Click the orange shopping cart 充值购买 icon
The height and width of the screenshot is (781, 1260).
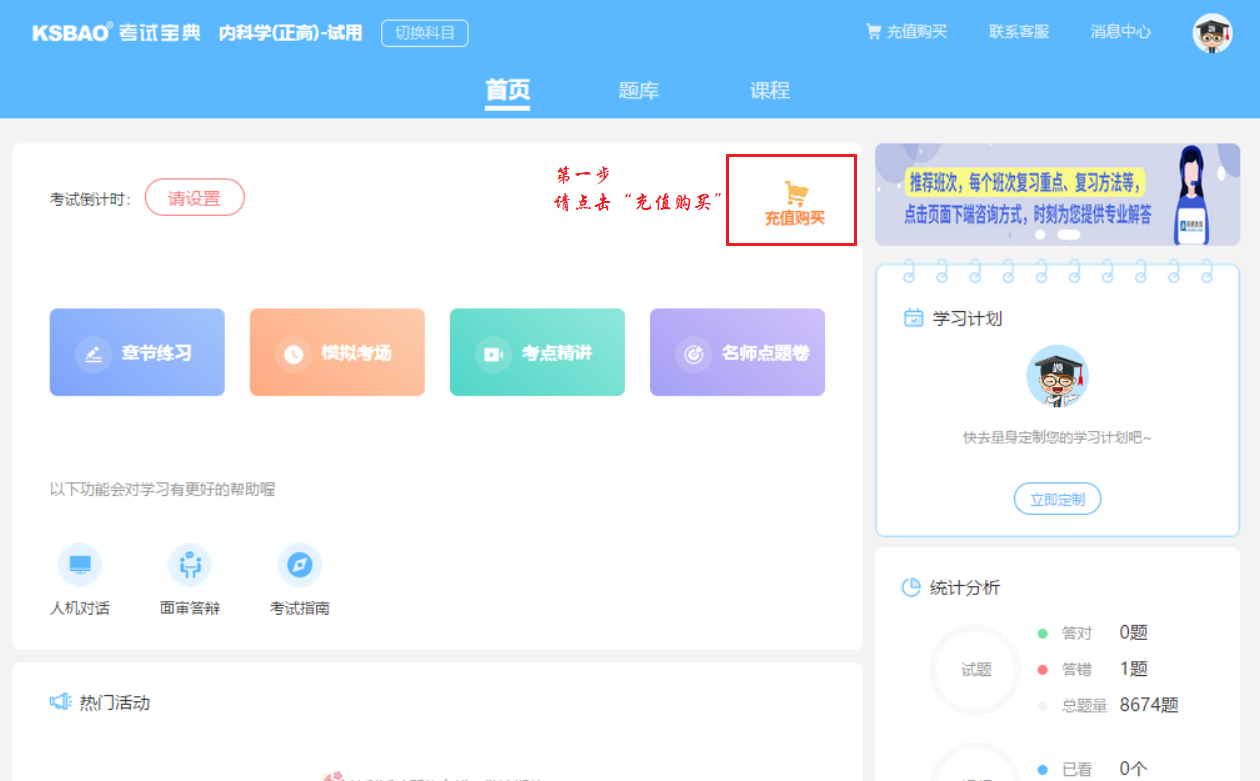795,193
